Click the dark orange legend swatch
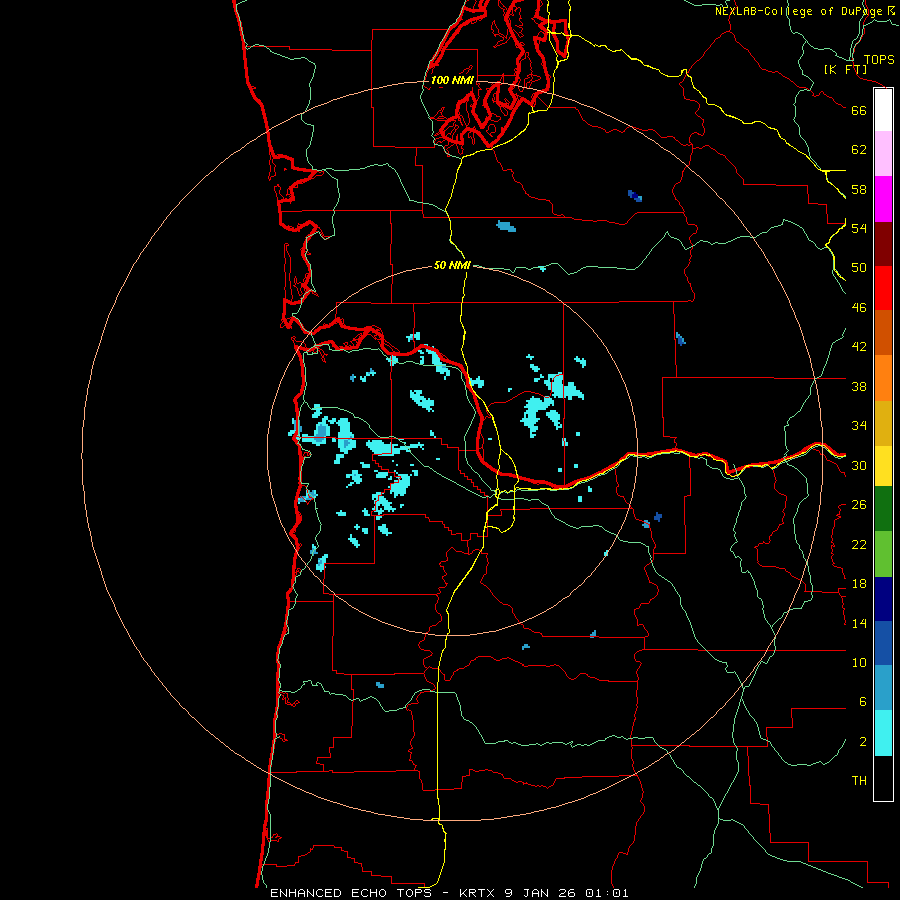 (883, 332)
